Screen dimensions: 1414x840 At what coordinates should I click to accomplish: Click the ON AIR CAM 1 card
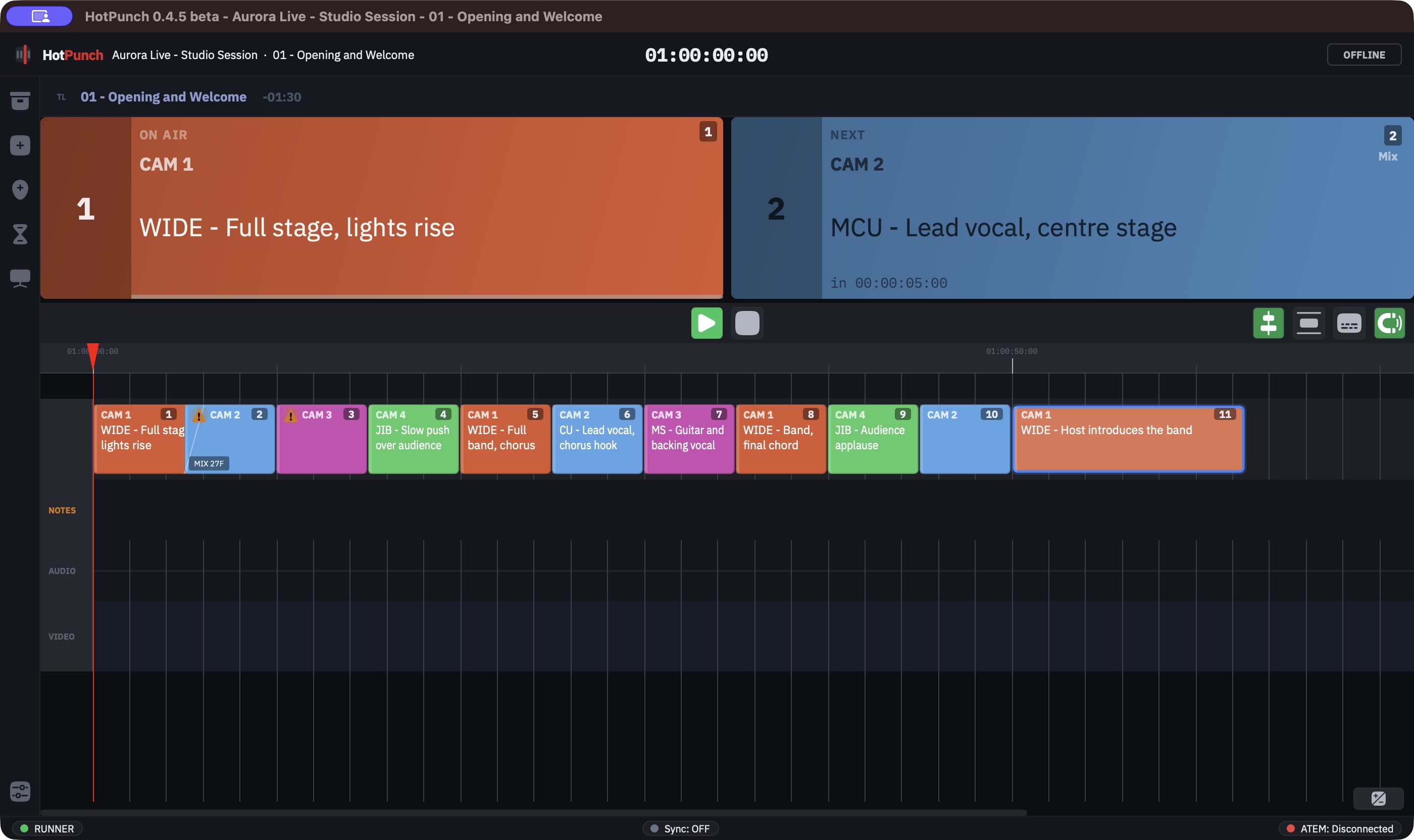pos(382,208)
